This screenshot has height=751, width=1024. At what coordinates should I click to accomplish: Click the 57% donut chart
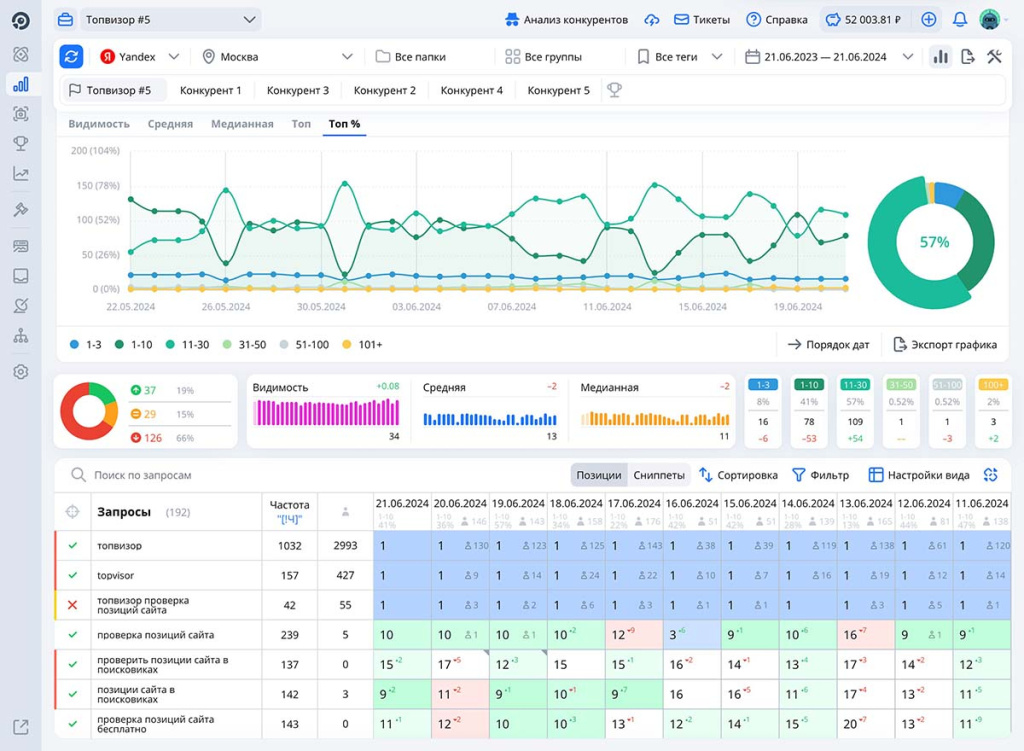931,242
